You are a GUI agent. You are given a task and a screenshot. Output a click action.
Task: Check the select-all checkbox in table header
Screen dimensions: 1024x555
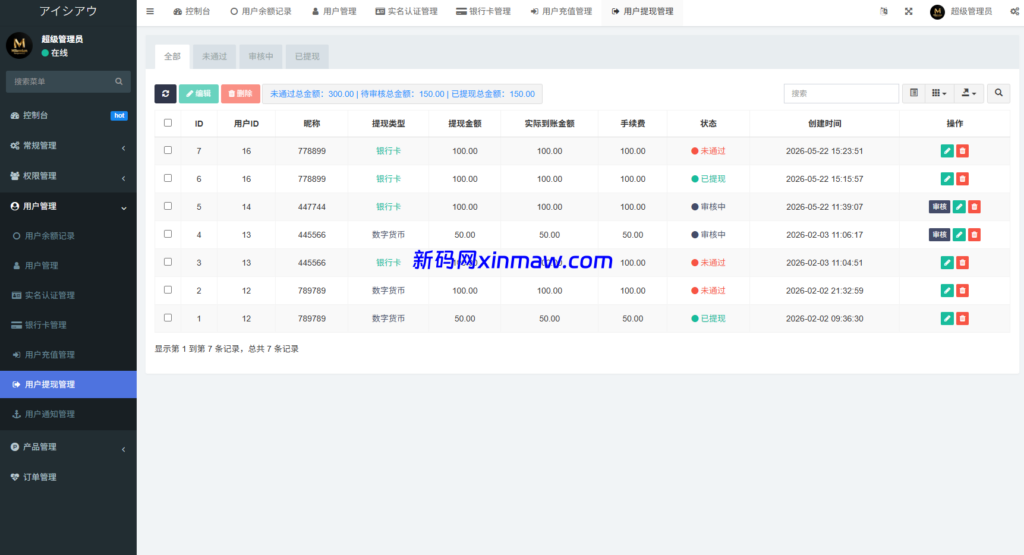coord(168,123)
